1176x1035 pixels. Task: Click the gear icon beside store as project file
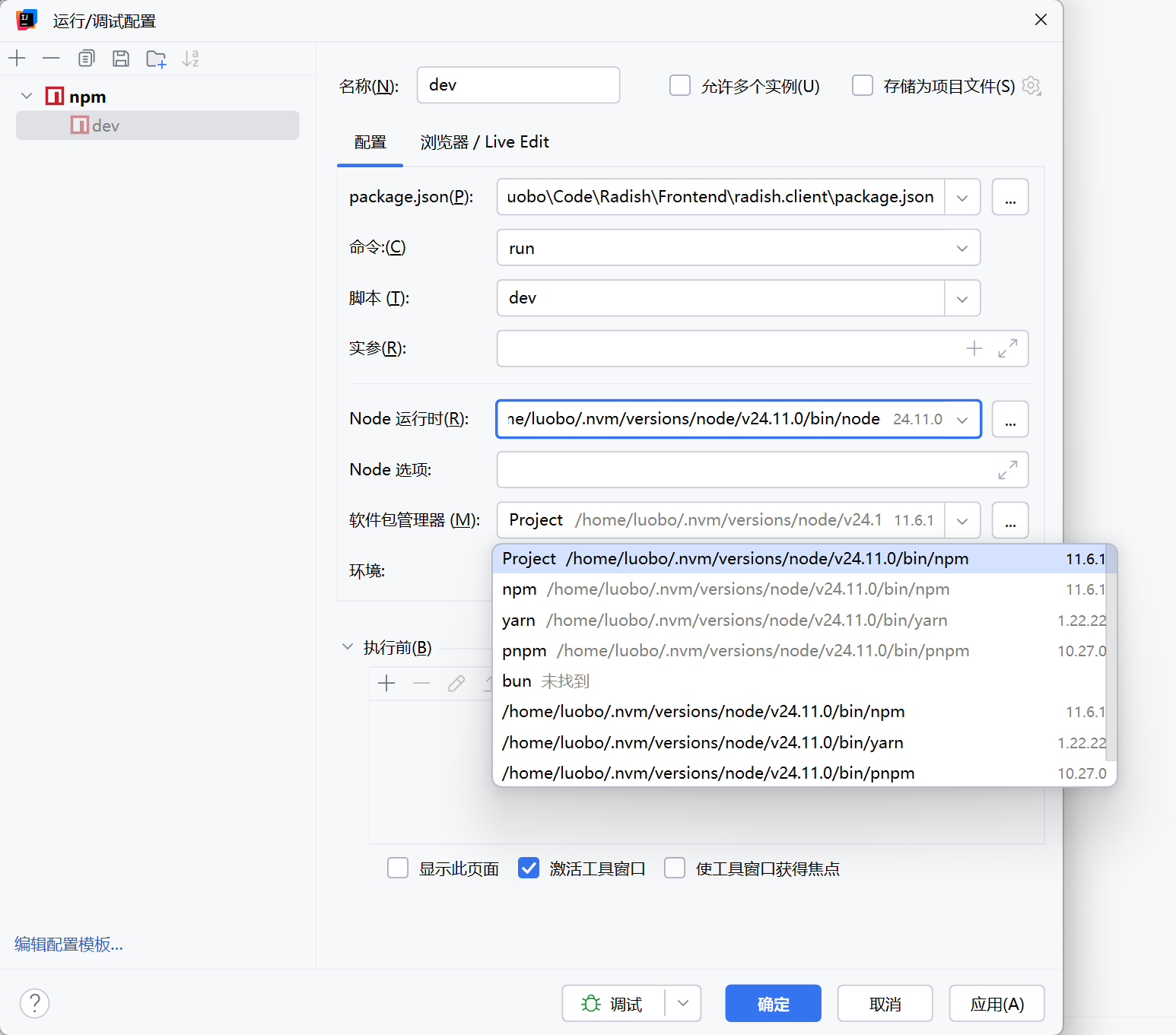pos(1031,86)
